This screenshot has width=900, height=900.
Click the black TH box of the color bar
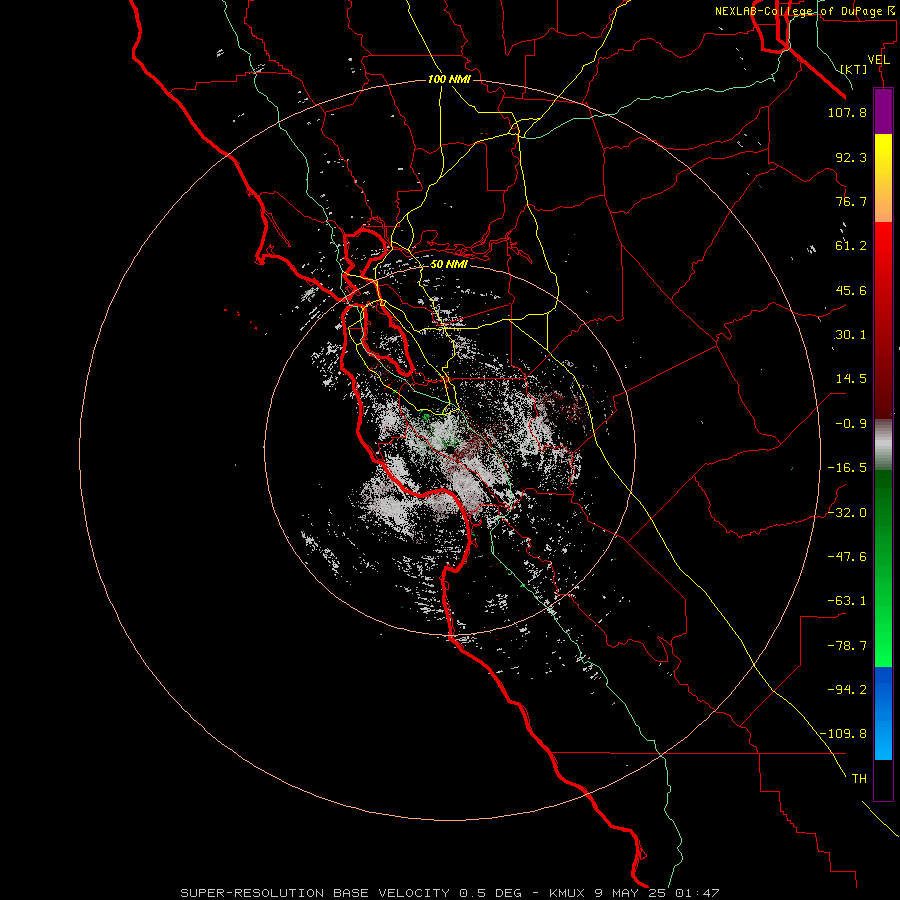point(883,780)
